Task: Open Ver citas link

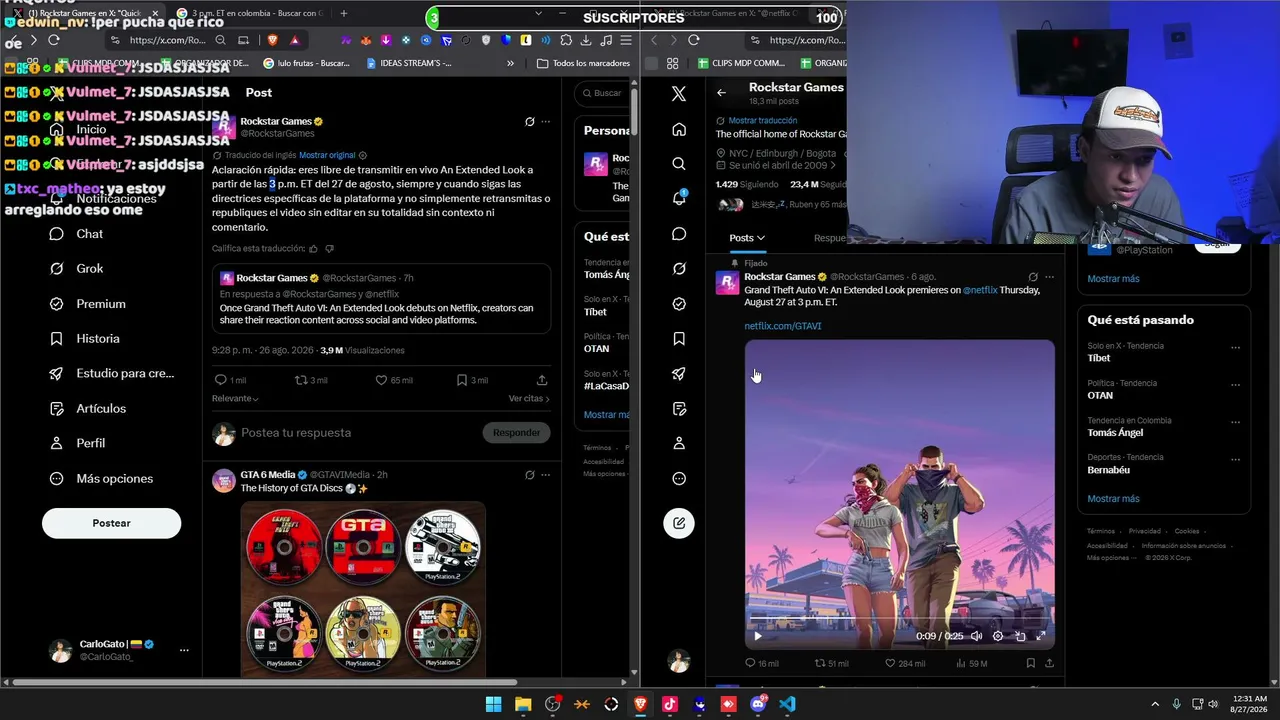Action: 529,398
